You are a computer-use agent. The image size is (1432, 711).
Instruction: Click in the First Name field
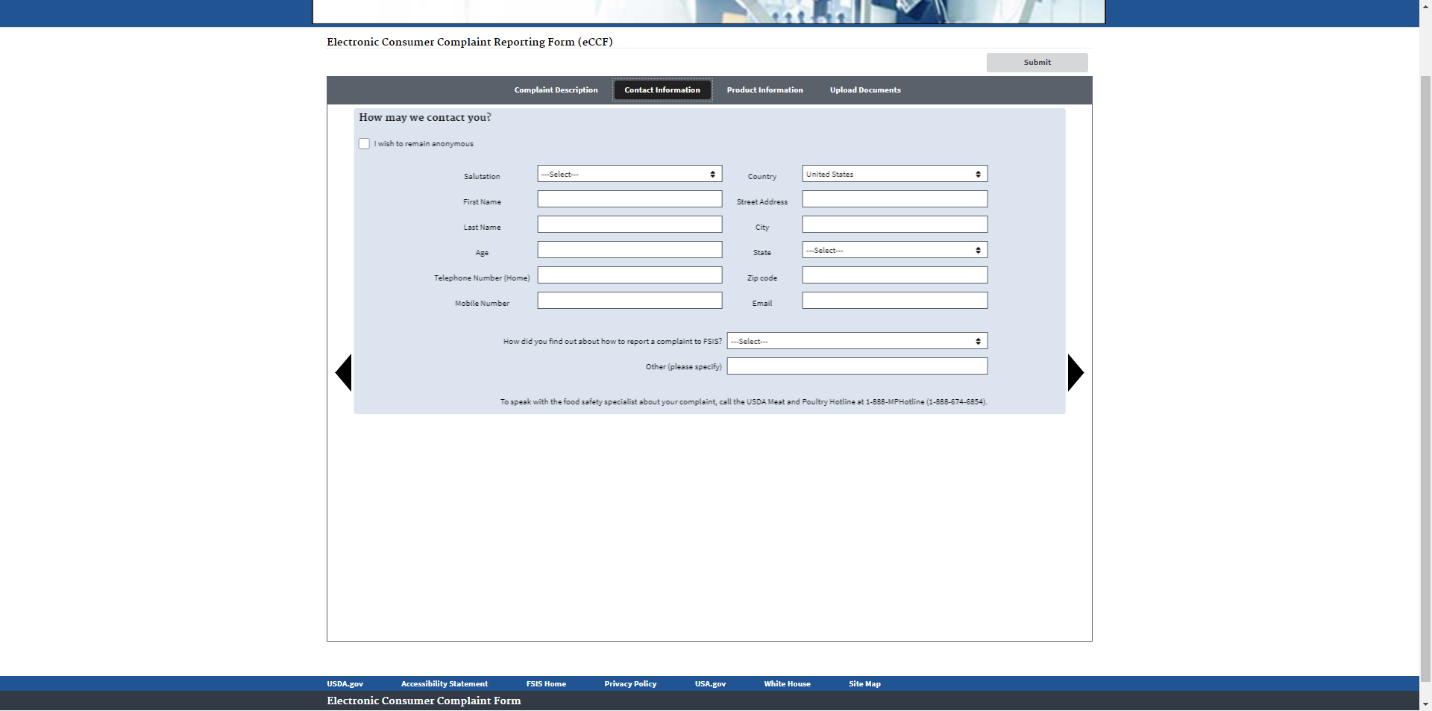(x=629, y=199)
